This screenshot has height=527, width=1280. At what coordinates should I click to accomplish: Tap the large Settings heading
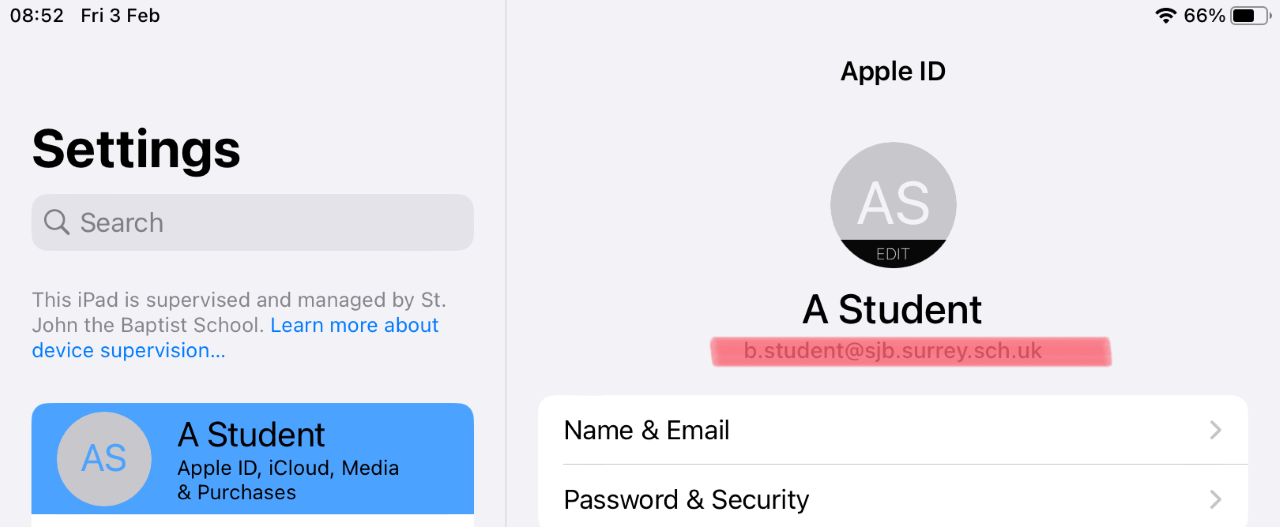[x=137, y=148]
